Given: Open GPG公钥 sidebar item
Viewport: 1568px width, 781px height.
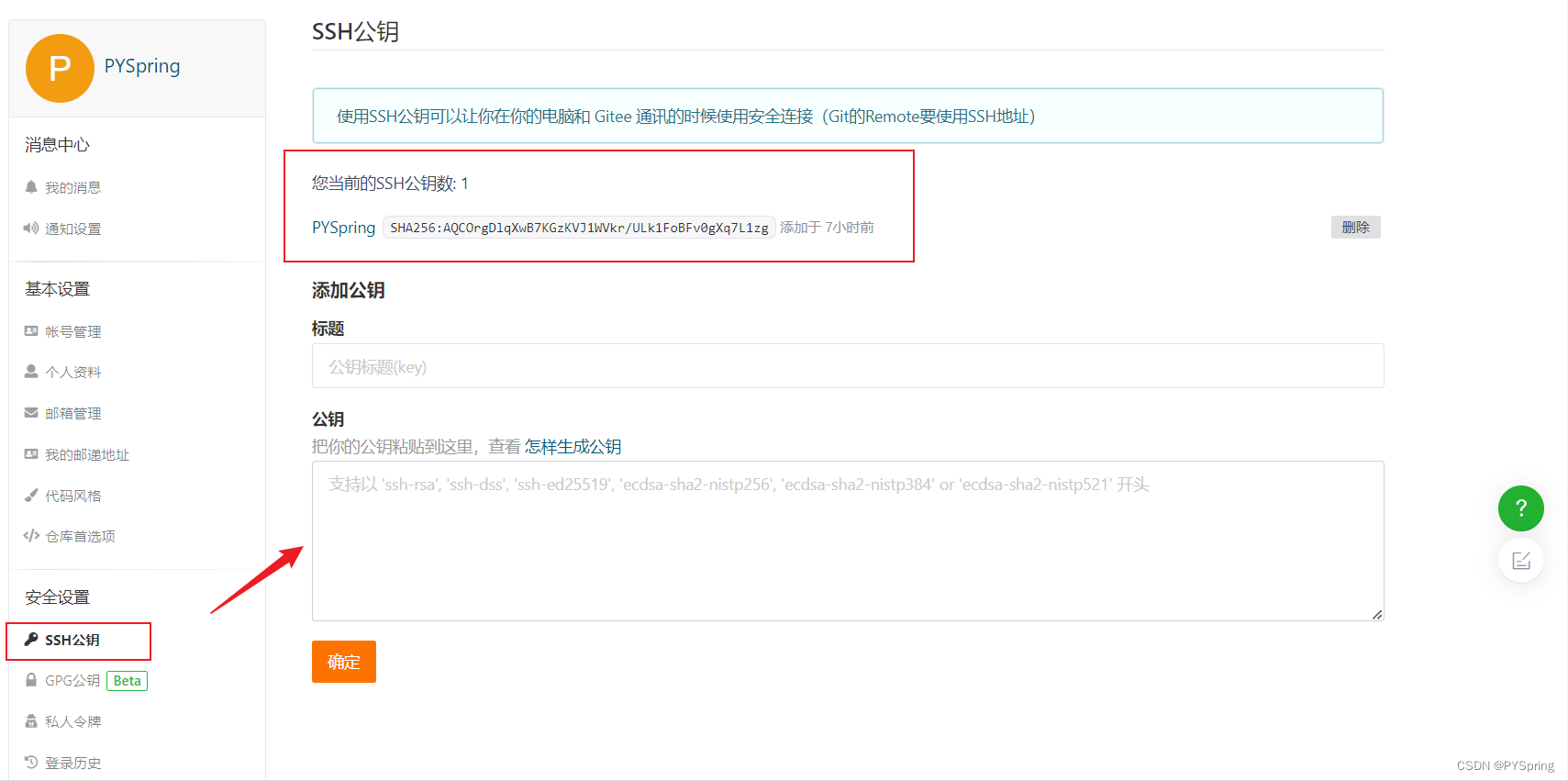Looking at the screenshot, I should [72, 680].
